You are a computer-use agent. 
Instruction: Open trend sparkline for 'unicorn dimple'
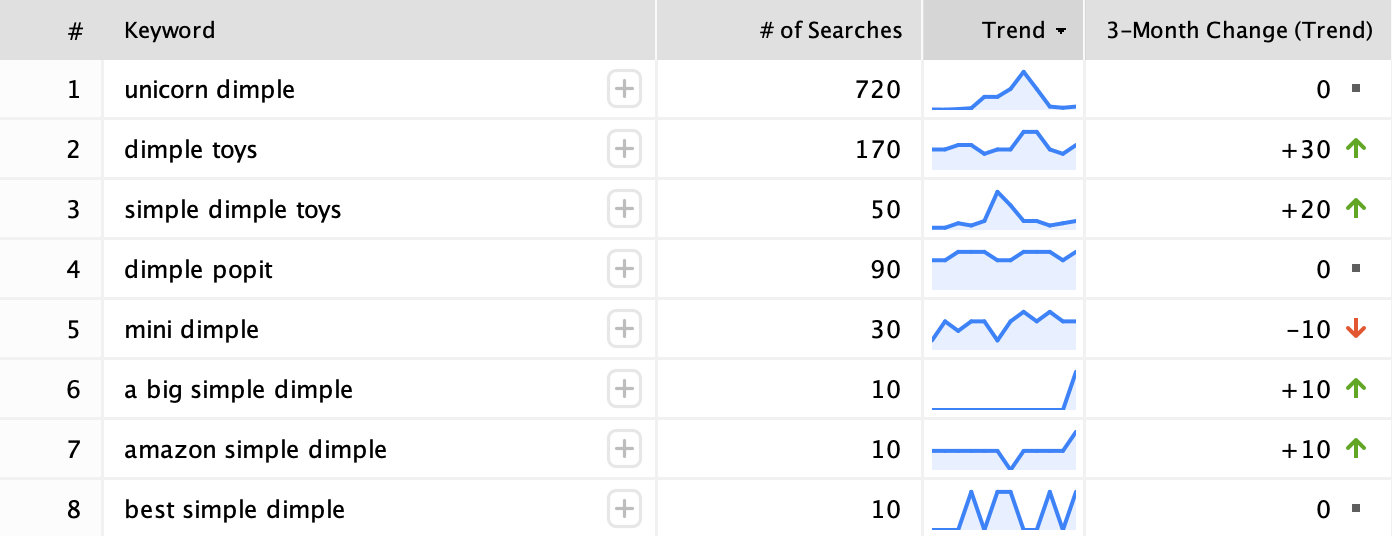click(1004, 90)
